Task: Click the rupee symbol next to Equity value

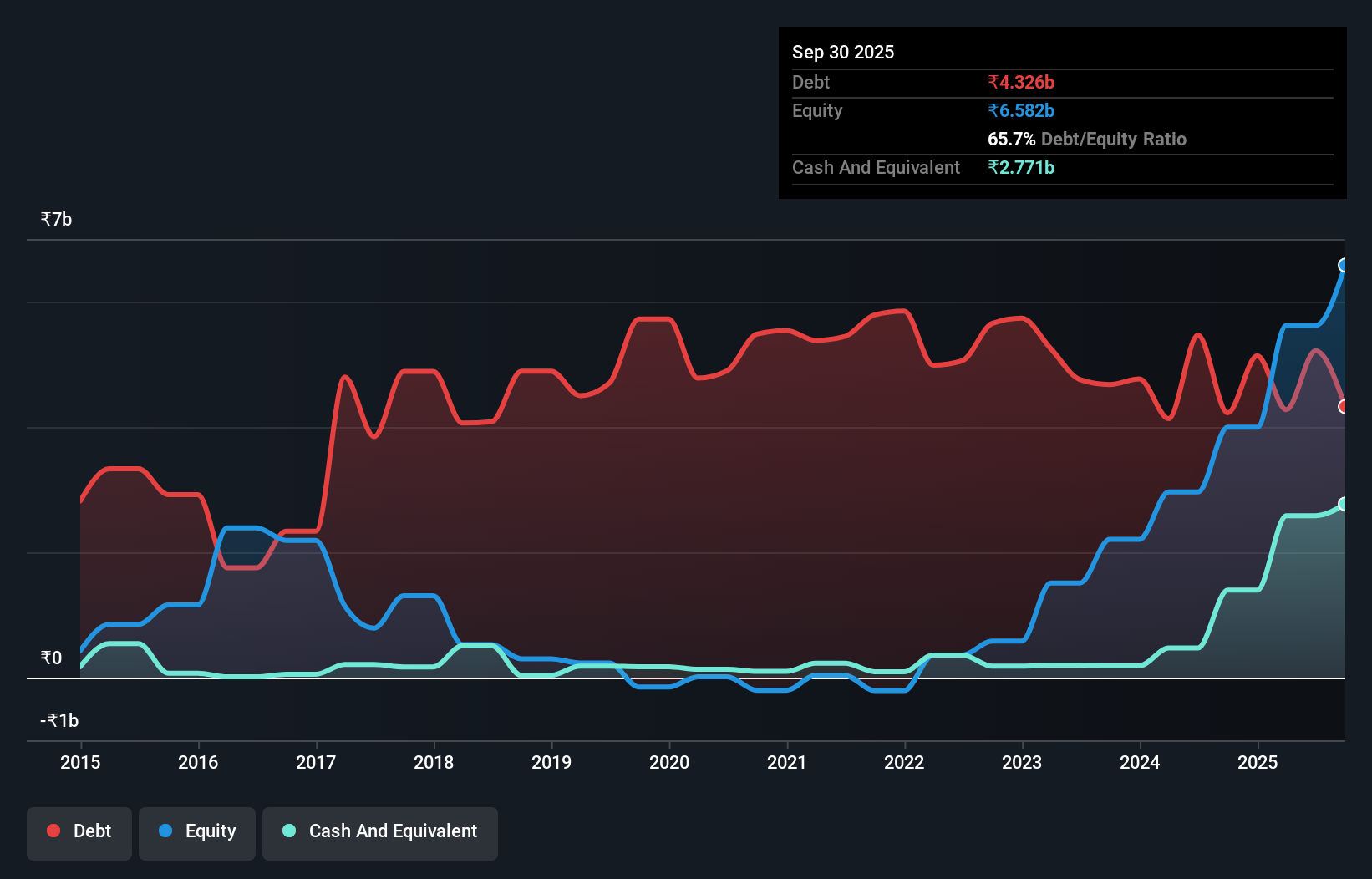Action: [993, 110]
